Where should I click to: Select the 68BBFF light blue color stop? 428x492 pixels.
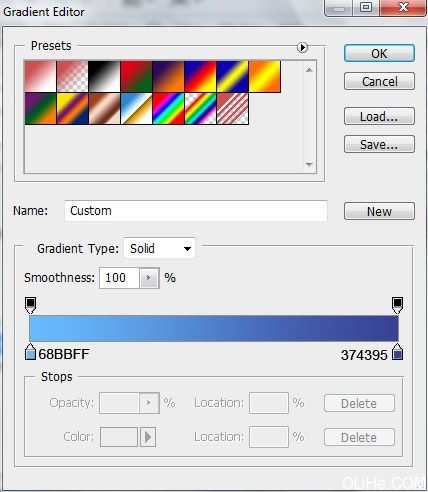pos(30,352)
